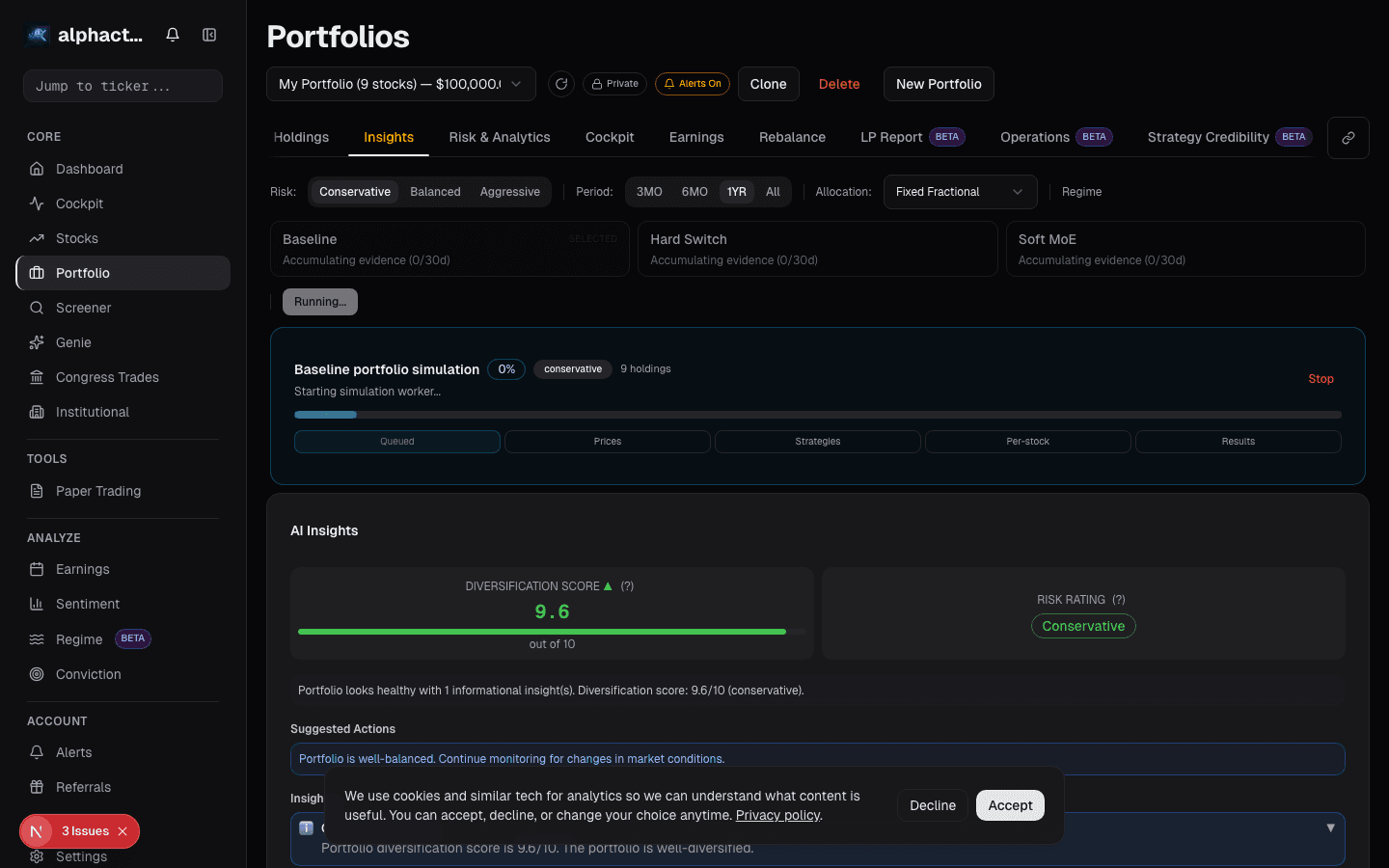Open Congress Trades via its bank icon
The width and height of the screenshot is (1389, 868).
(x=39, y=377)
